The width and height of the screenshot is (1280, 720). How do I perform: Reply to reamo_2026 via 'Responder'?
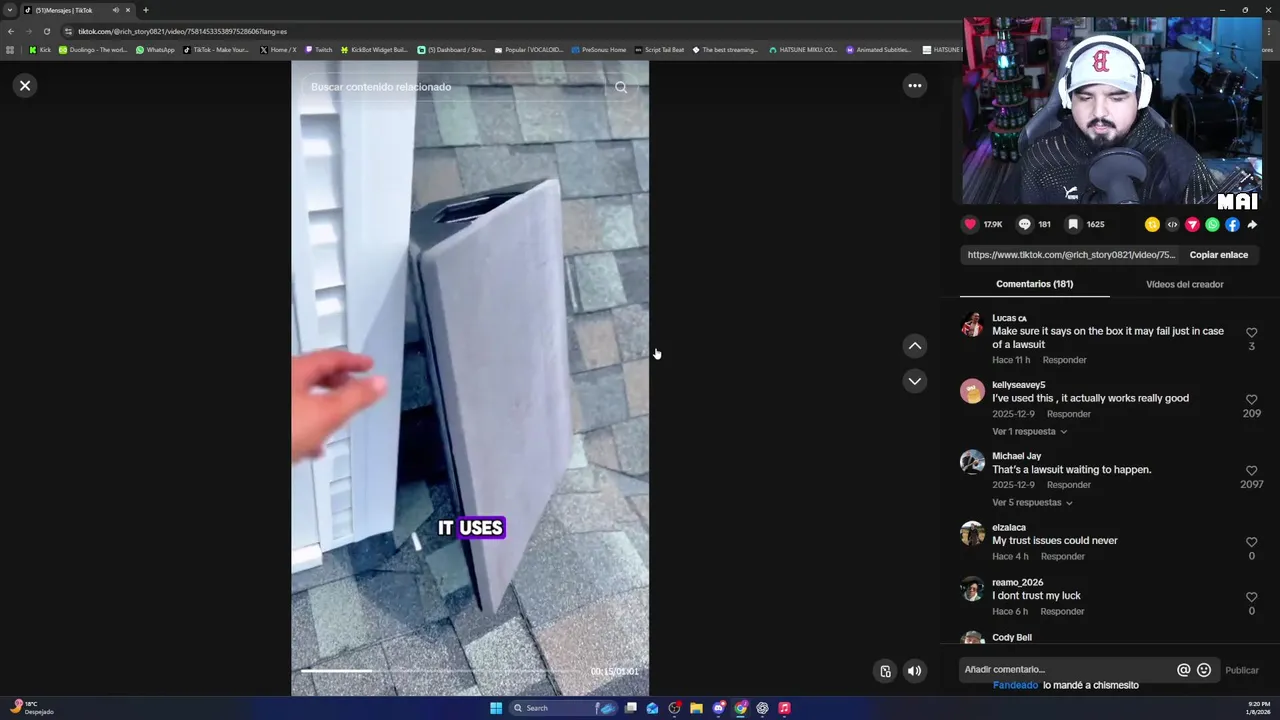pyautogui.click(x=1062, y=611)
